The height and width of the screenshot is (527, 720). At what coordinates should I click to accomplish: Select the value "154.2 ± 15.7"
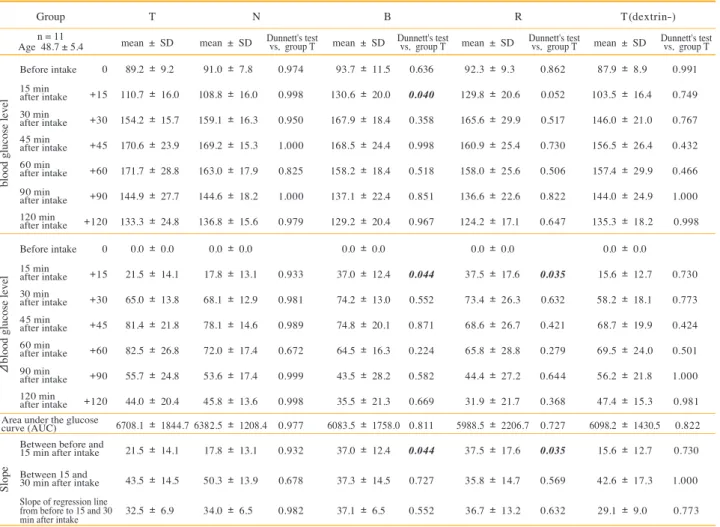pyautogui.click(x=150, y=120)
